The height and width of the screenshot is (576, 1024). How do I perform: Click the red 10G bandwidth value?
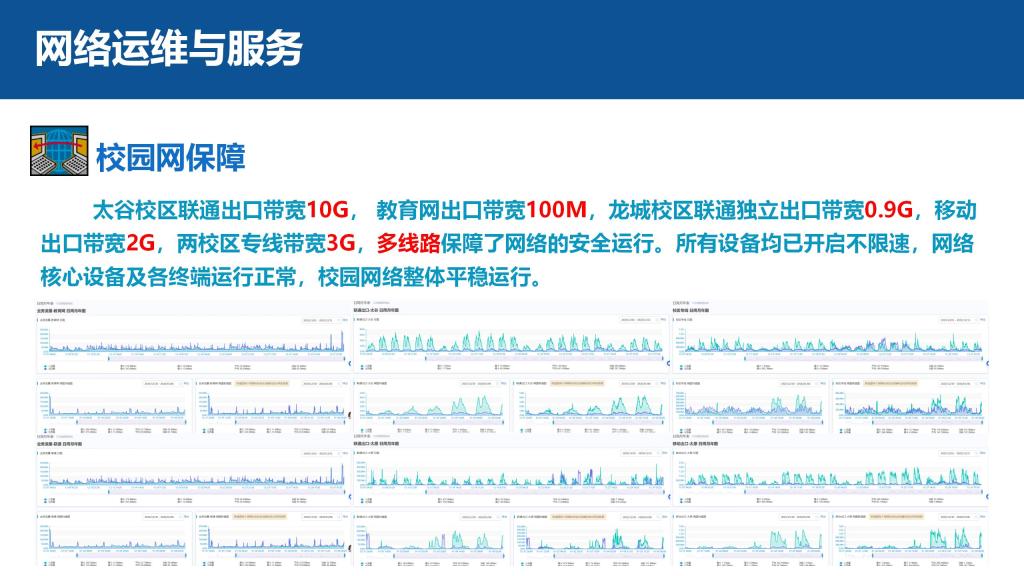pos(327,210)
